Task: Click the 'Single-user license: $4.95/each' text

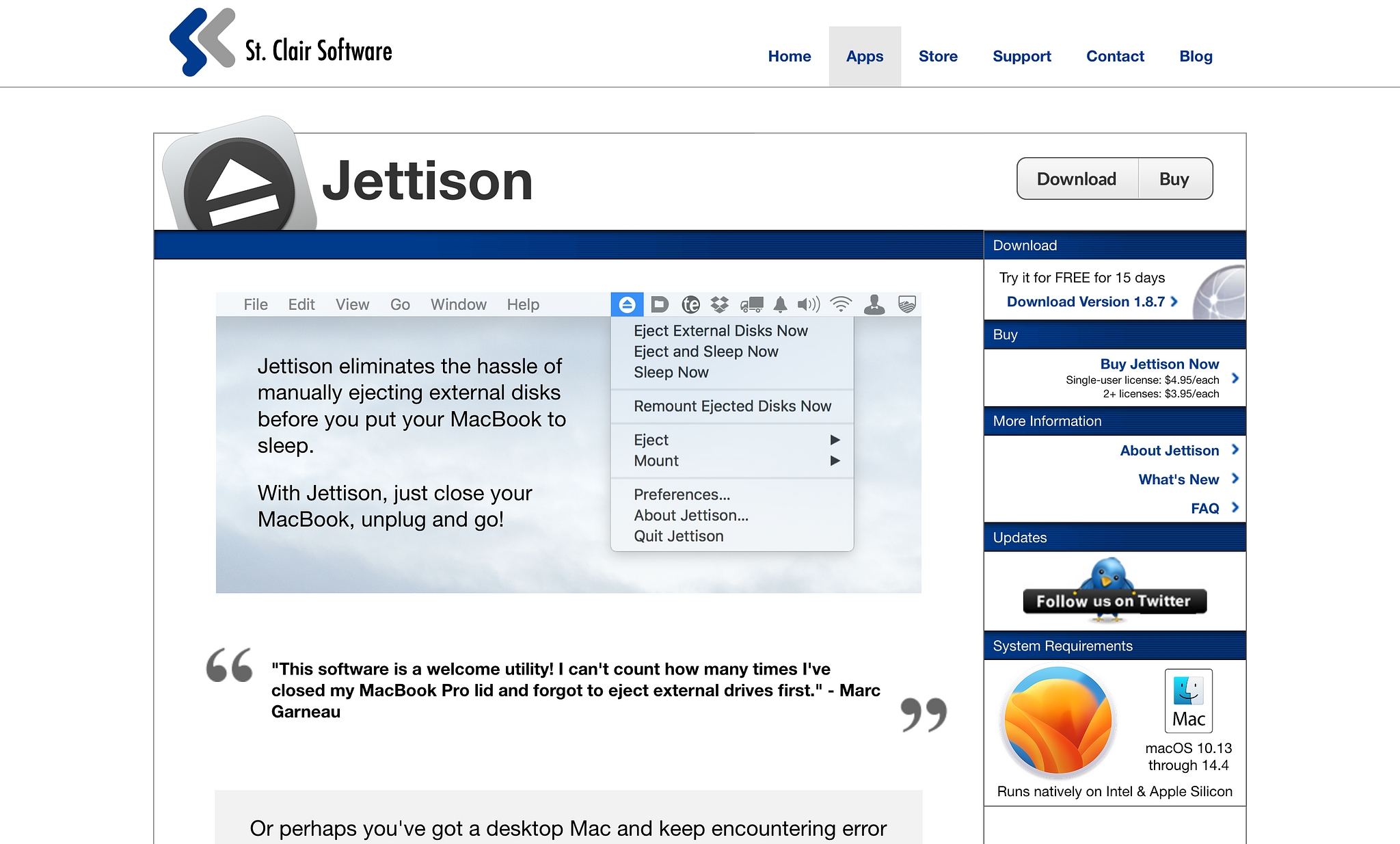Action: click(1142, 380)
